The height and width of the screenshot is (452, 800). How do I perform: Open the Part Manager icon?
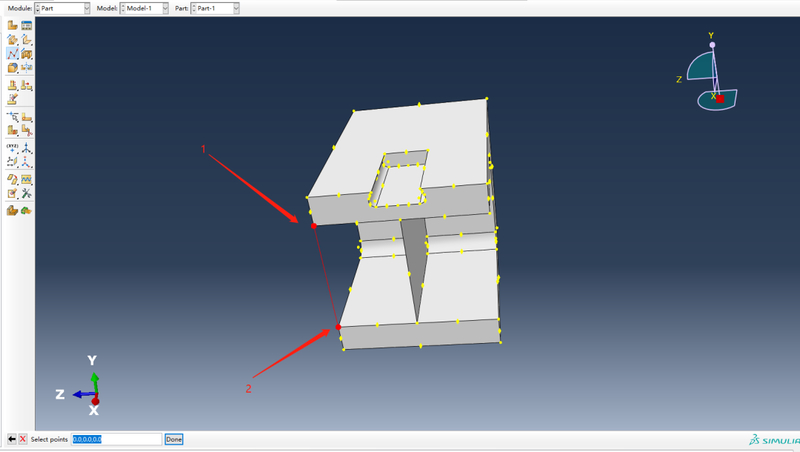click(27, 26)
